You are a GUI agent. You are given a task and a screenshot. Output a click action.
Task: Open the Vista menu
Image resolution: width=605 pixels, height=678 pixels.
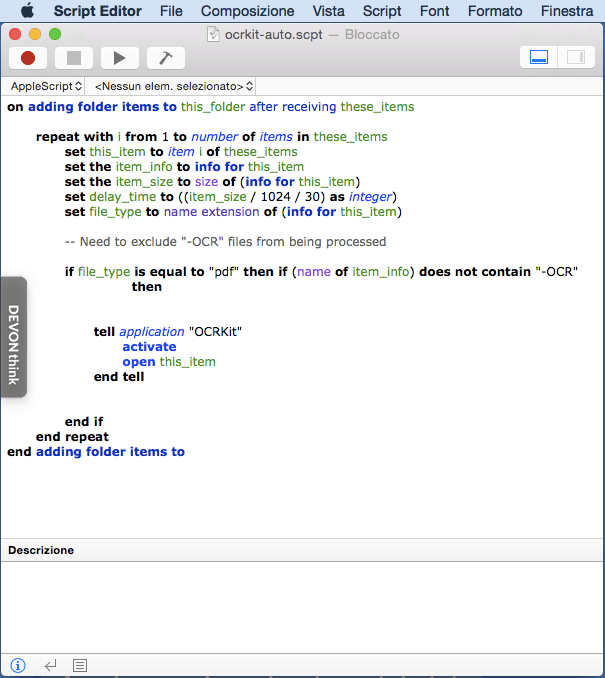click(329, 11)
